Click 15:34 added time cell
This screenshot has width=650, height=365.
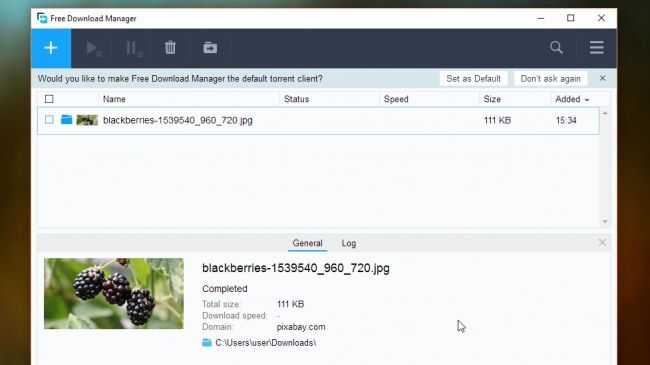(566, 120)
